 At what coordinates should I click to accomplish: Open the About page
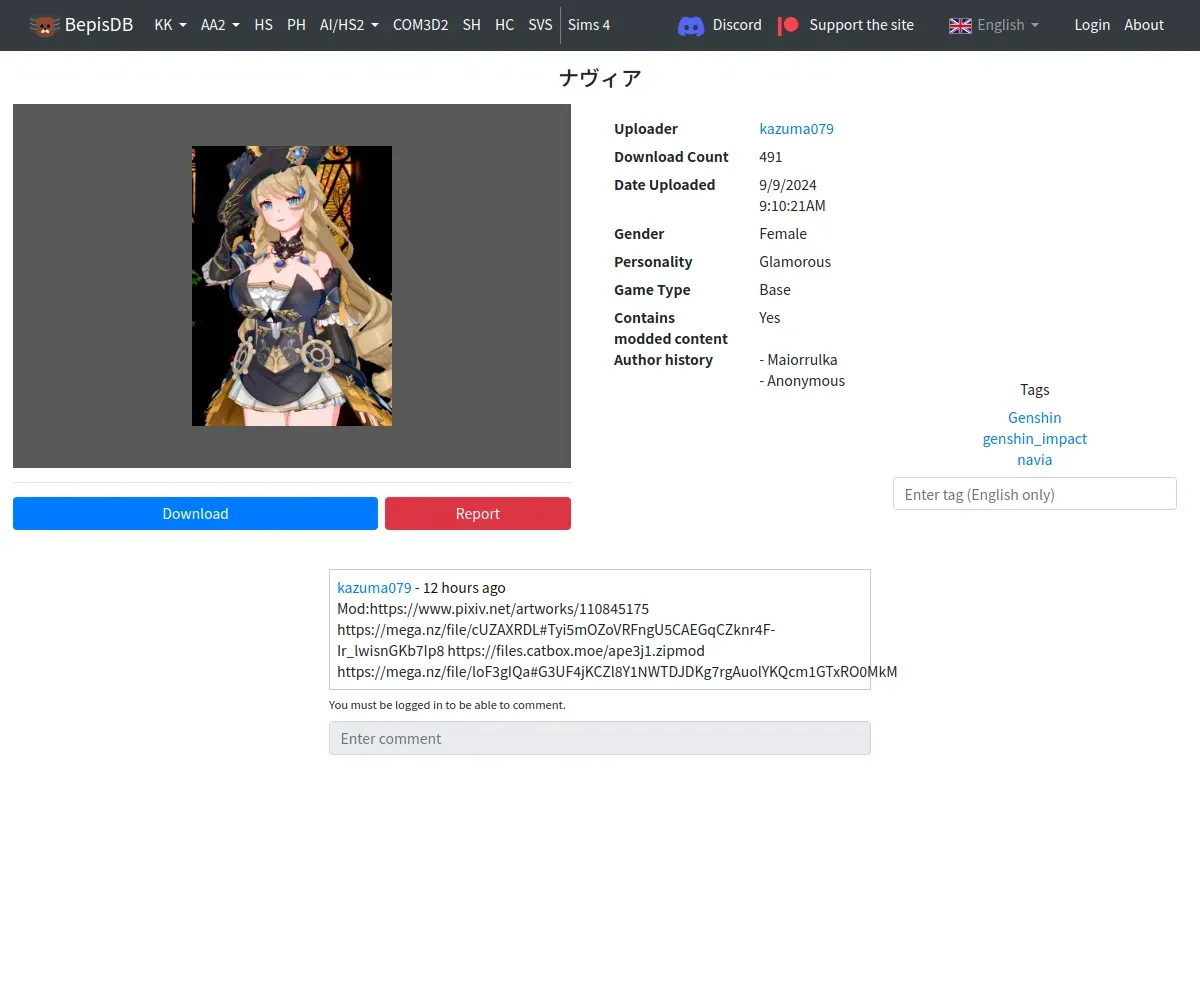click(x=1144, y=25)
